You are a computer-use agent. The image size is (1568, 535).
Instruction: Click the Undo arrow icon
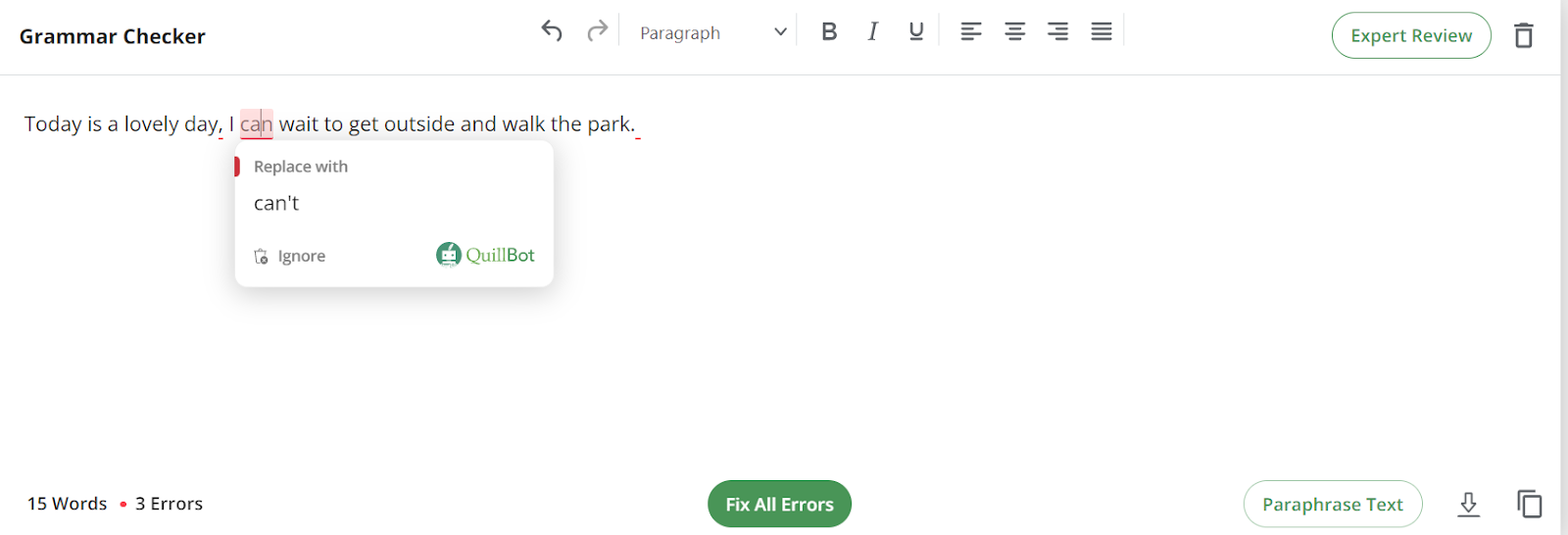pos(552,31)
